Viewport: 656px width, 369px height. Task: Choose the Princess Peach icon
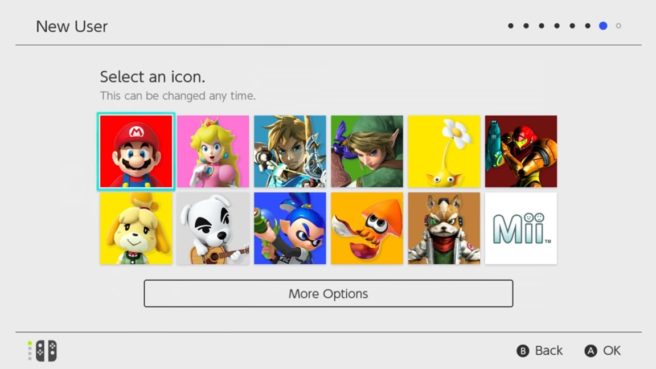tap(213, 151)
